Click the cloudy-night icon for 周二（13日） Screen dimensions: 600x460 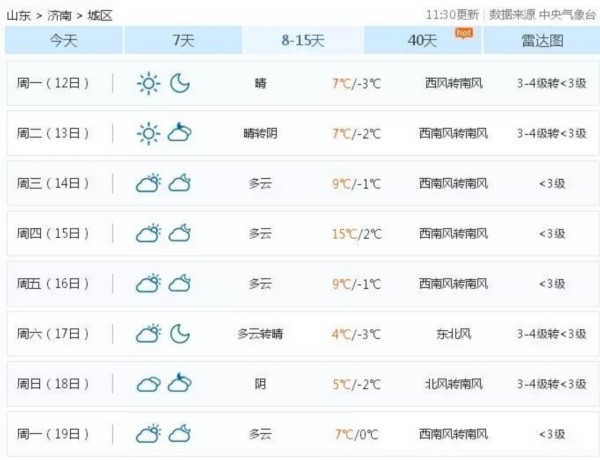click(180, 133)
